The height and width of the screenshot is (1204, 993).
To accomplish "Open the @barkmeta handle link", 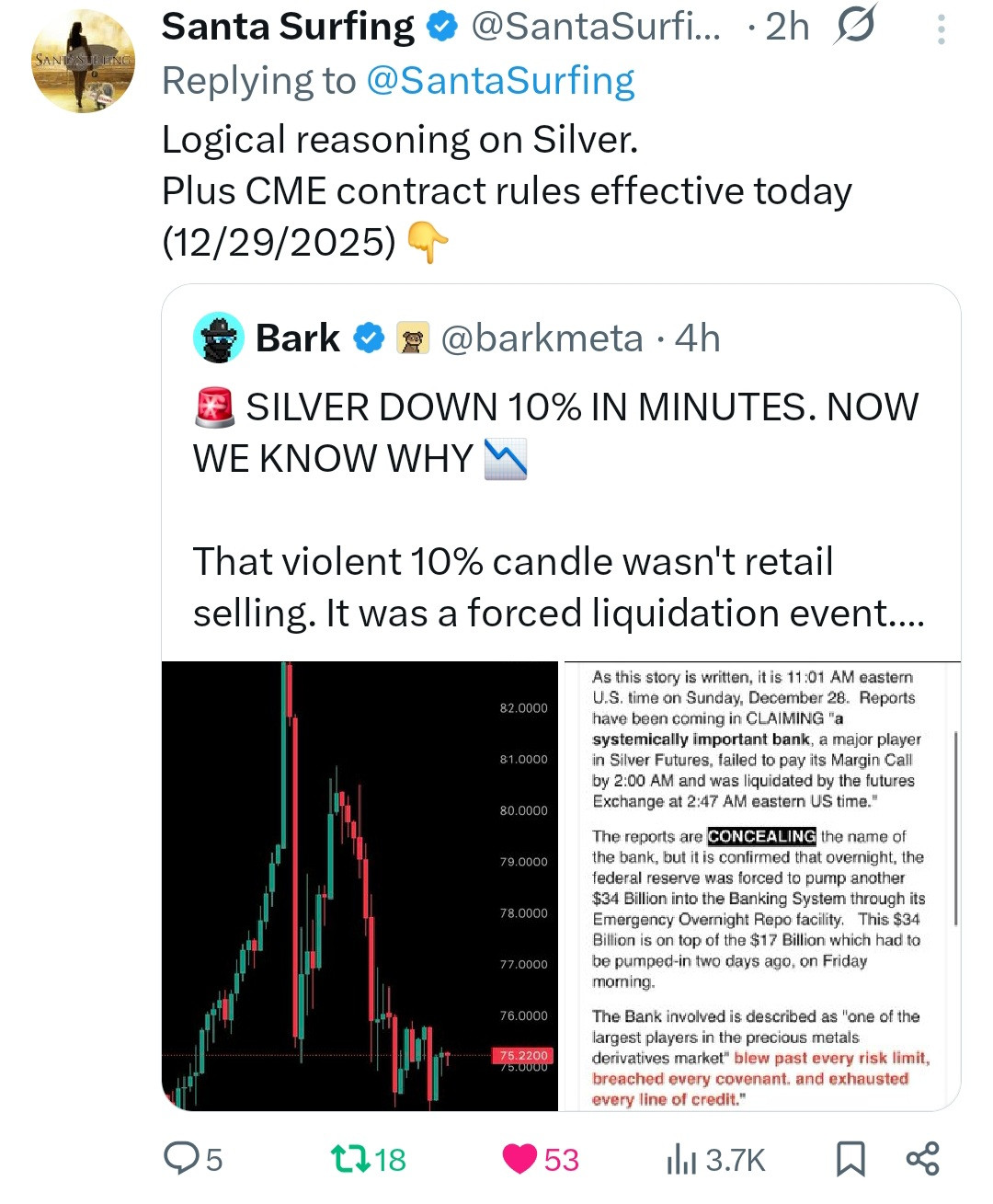I will point(542,338).
